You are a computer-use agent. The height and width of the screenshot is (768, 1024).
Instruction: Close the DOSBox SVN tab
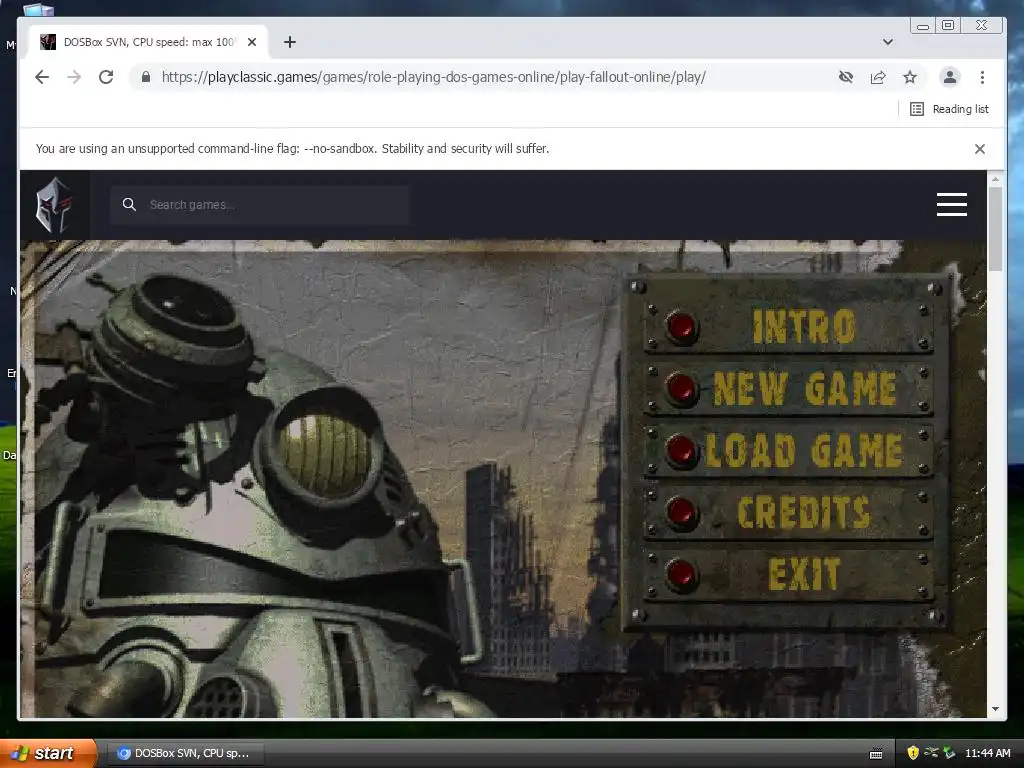pyautogui.click(x=252, y=42)
